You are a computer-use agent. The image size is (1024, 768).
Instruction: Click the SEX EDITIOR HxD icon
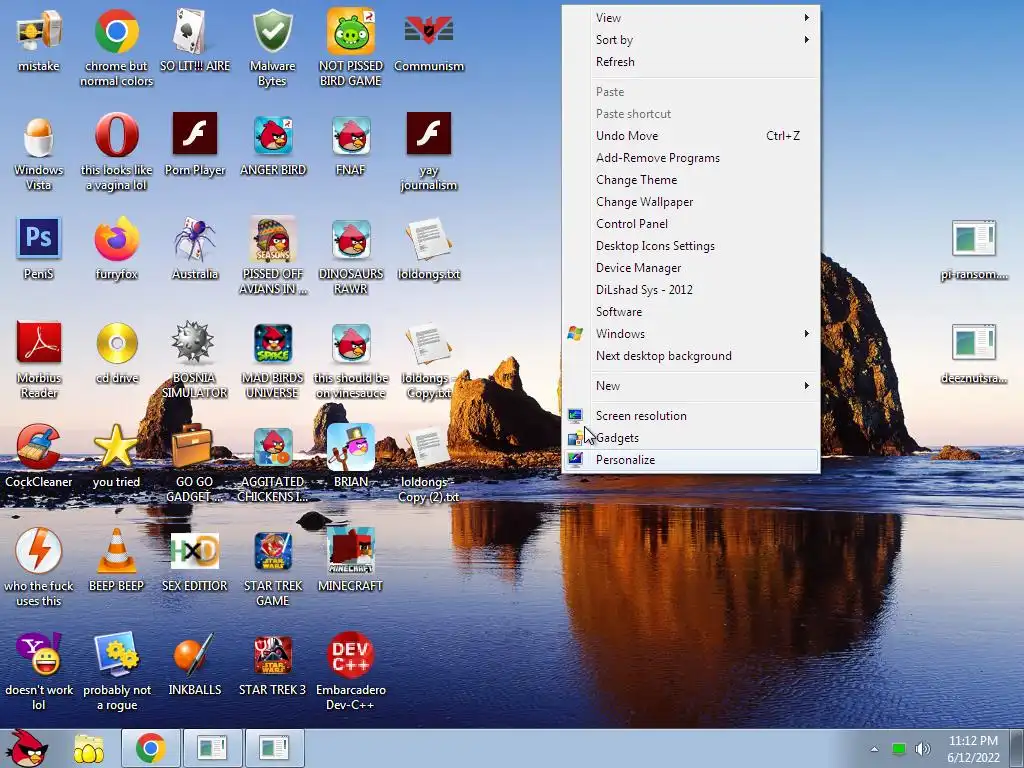click(x=195, y=560)
